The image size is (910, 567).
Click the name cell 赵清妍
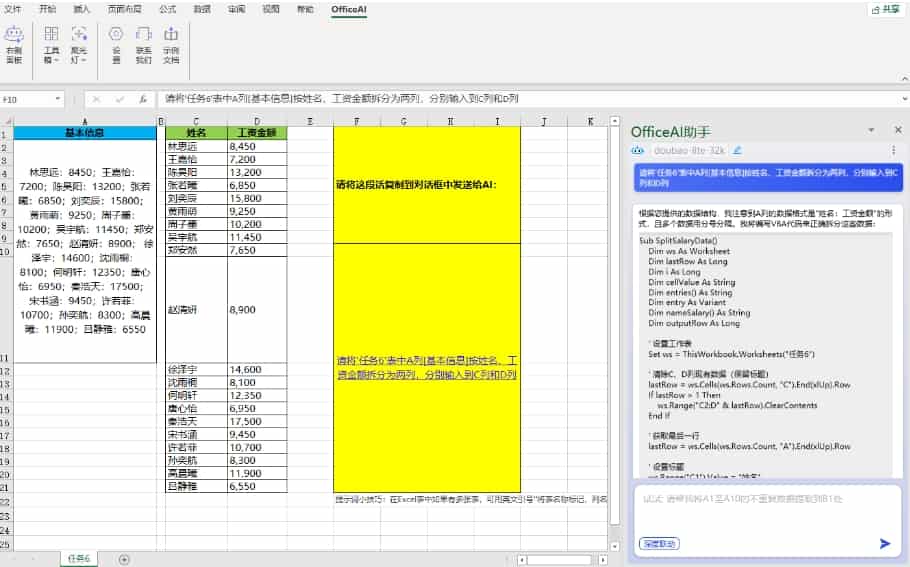point(196,310)
